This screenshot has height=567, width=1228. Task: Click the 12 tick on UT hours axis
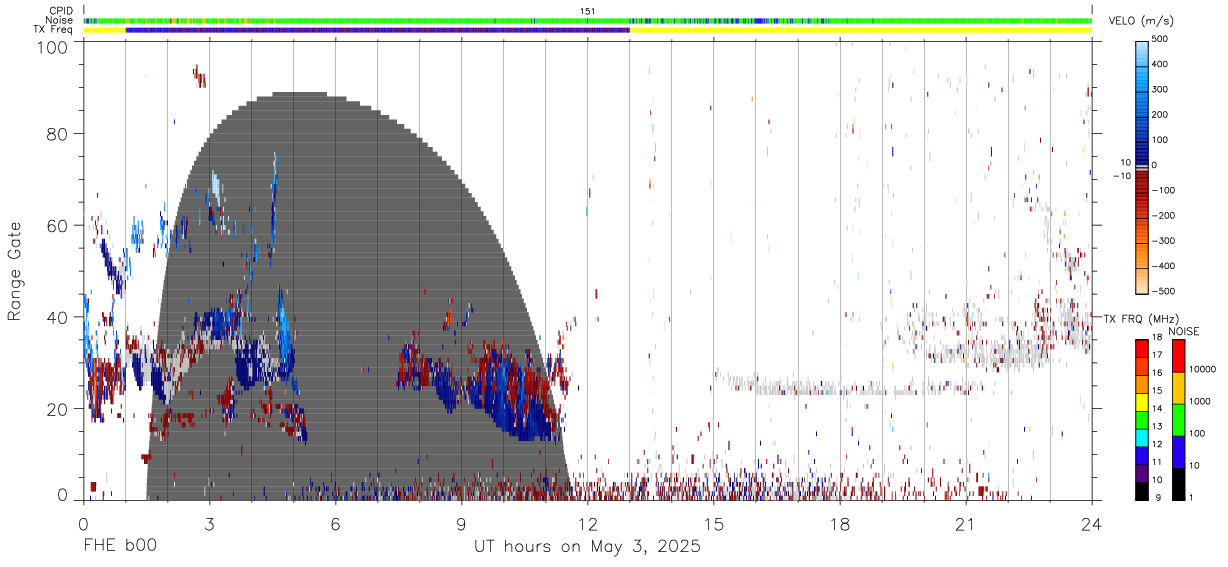(x=588, y=524)
